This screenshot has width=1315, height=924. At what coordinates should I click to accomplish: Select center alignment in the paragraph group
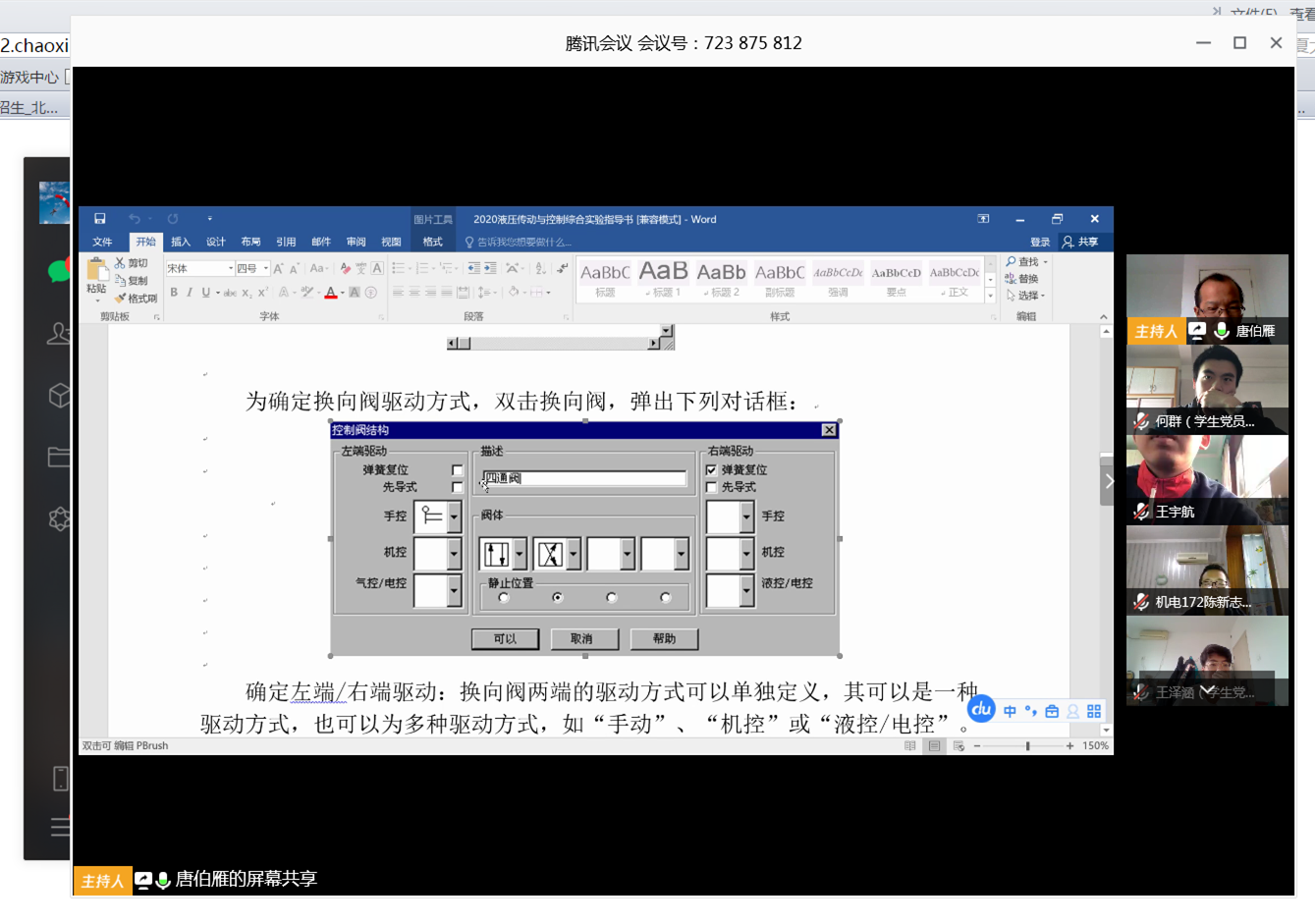pos(413,293)
